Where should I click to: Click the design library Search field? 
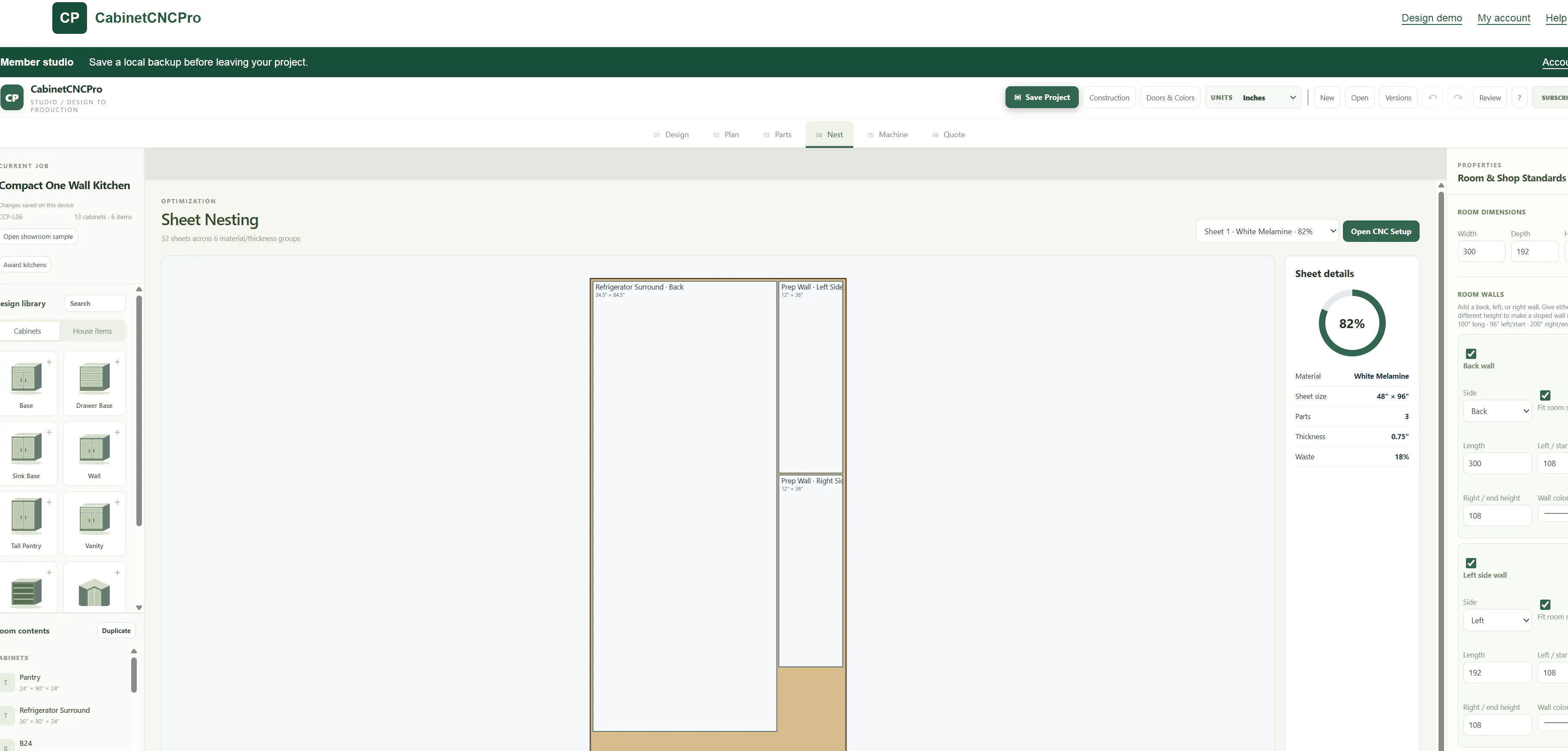[95, 303]
